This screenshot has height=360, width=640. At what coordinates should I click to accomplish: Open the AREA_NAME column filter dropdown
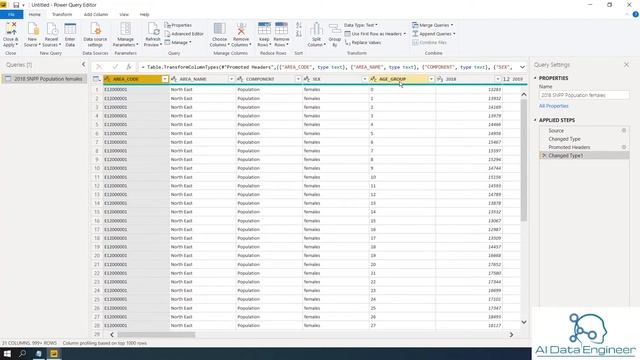231,79
